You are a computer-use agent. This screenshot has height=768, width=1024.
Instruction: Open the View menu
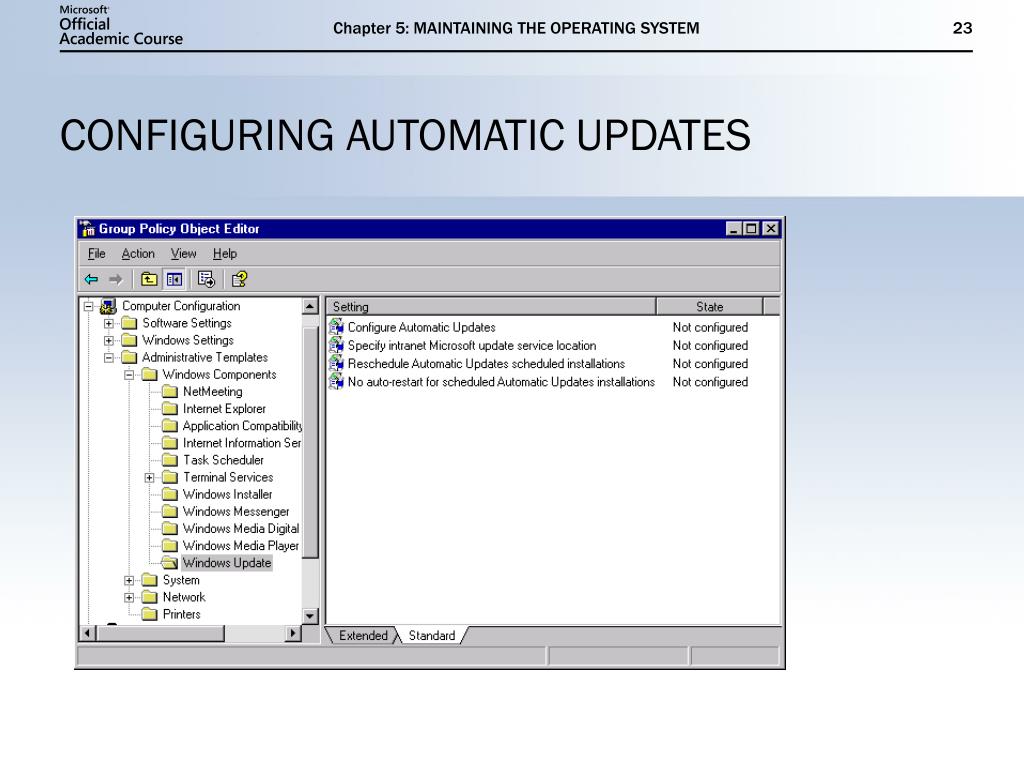[184, 253]
